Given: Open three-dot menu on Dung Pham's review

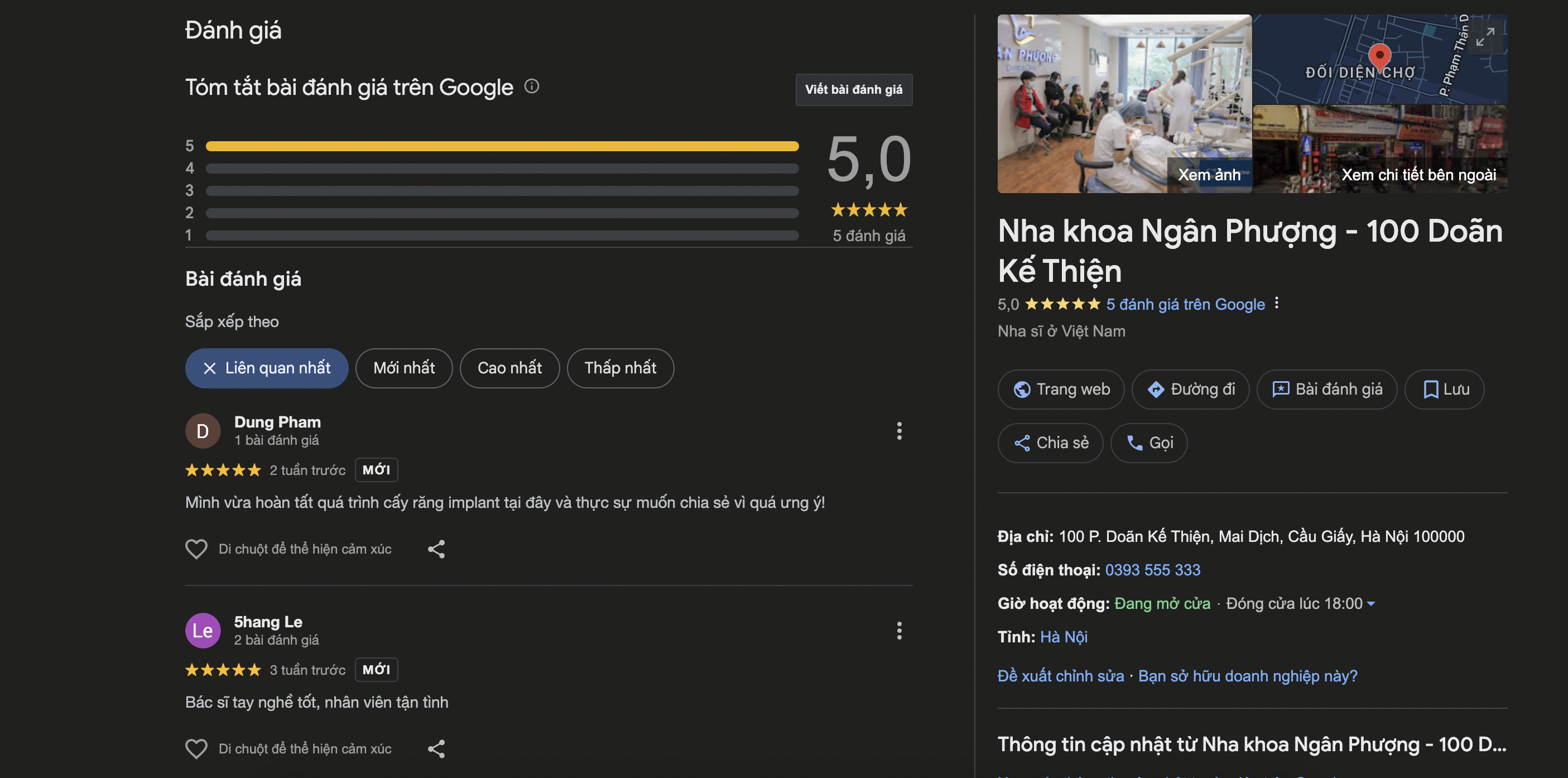Looking at the screenshot, I should (898, 430).
